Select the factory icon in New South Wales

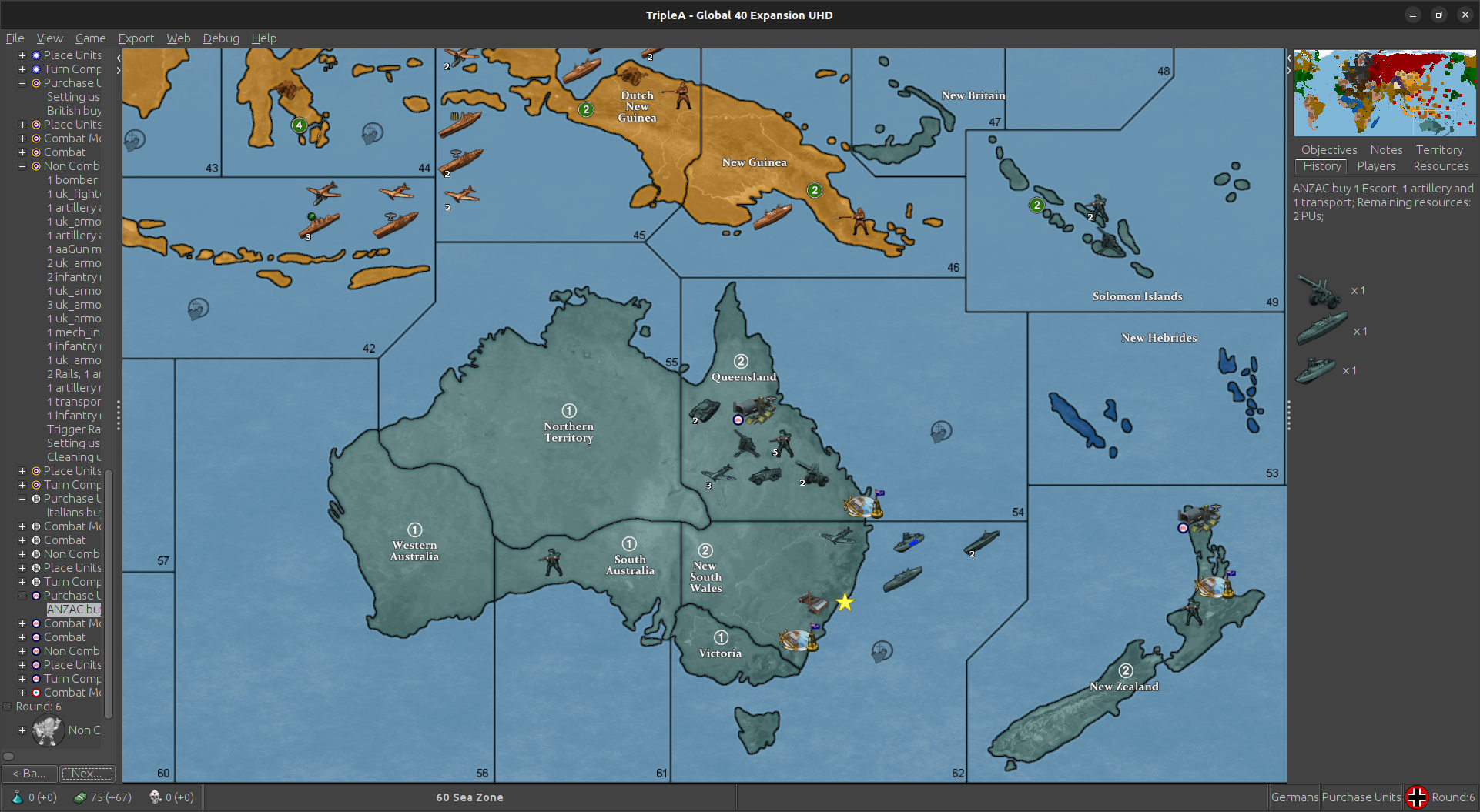(x=812, y=602)
